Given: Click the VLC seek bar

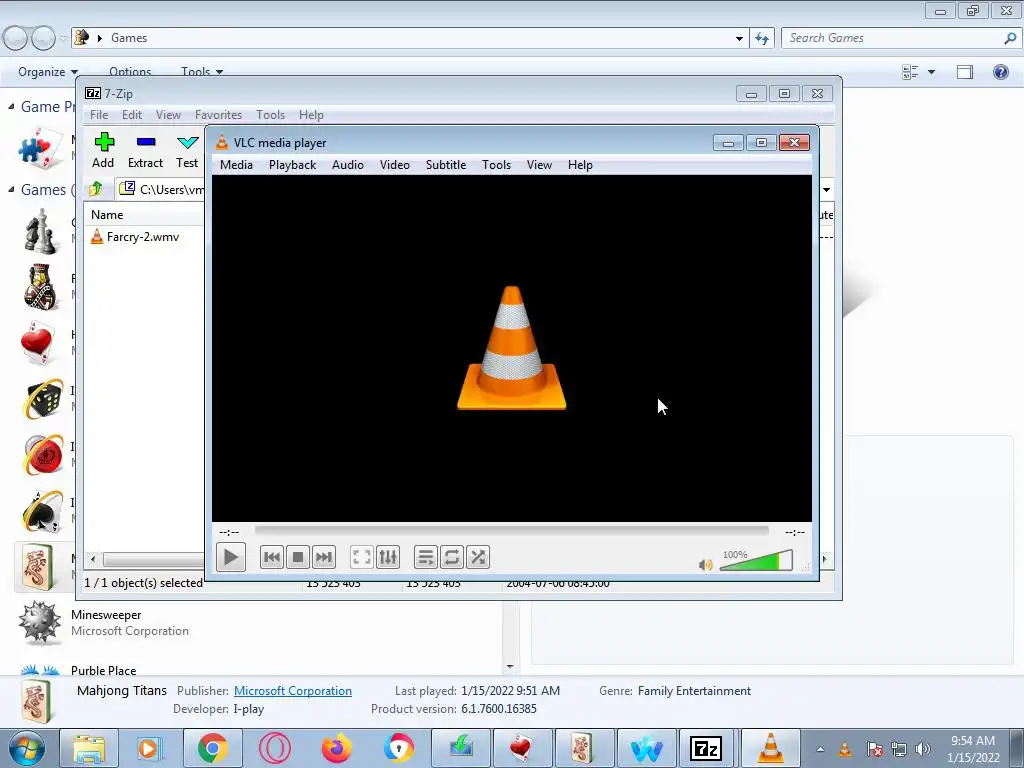Looking at the screenshot, I should tap(511, 532).
